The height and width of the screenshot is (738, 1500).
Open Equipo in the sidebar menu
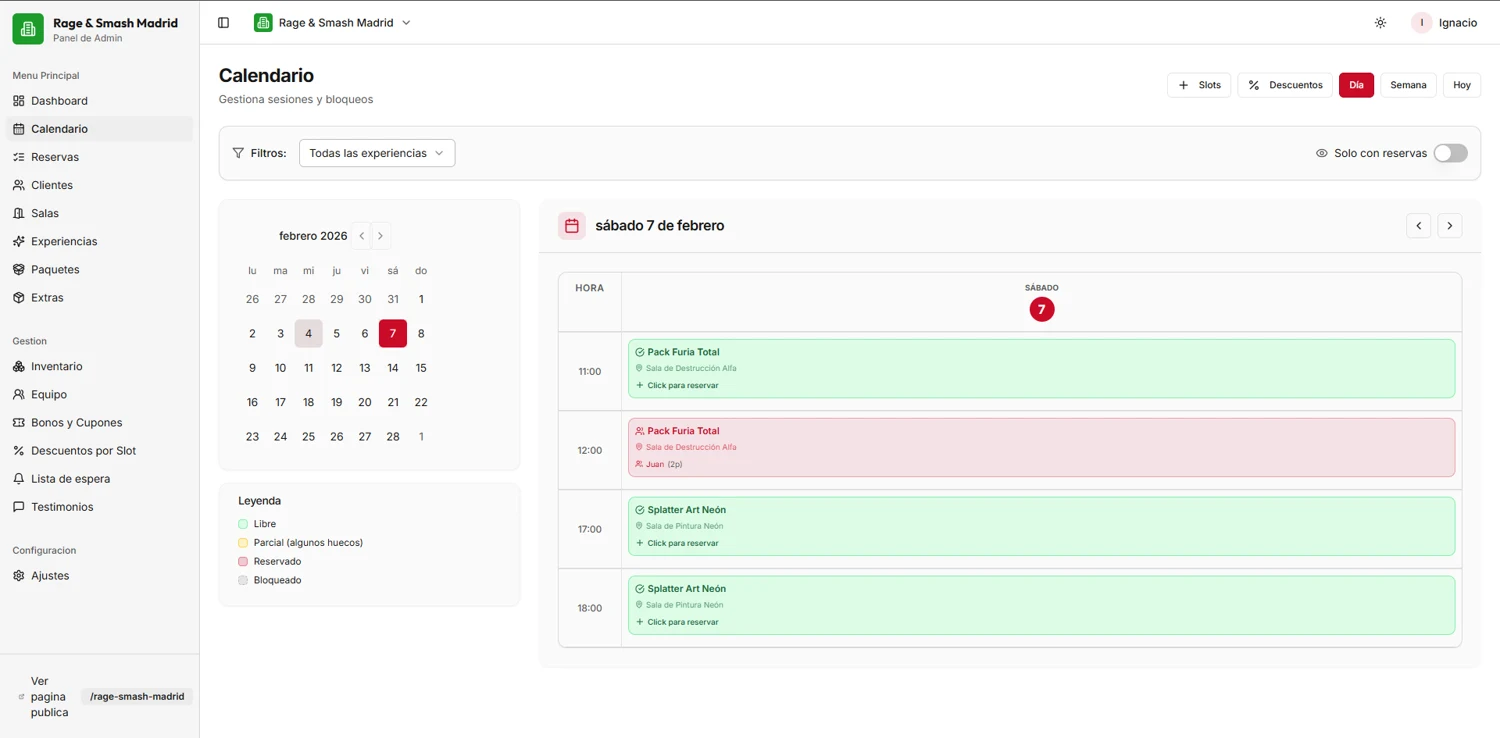99,394
